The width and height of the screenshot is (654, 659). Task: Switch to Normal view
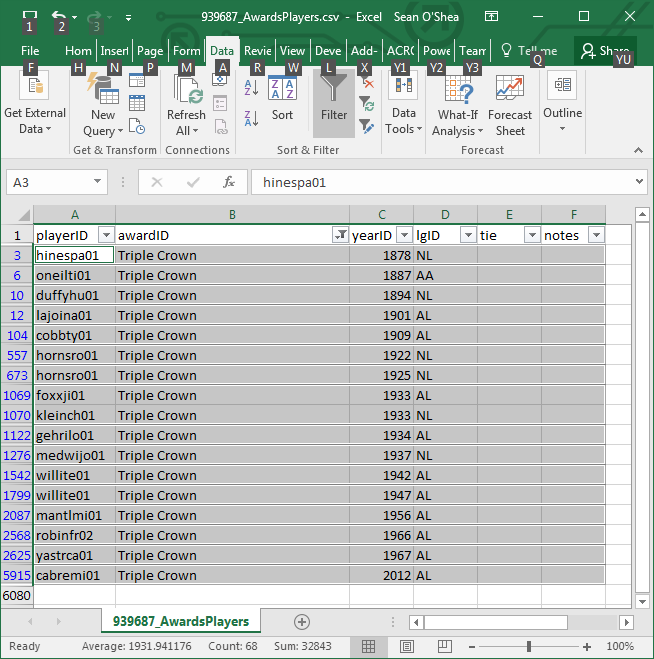[x=368, y=646]
